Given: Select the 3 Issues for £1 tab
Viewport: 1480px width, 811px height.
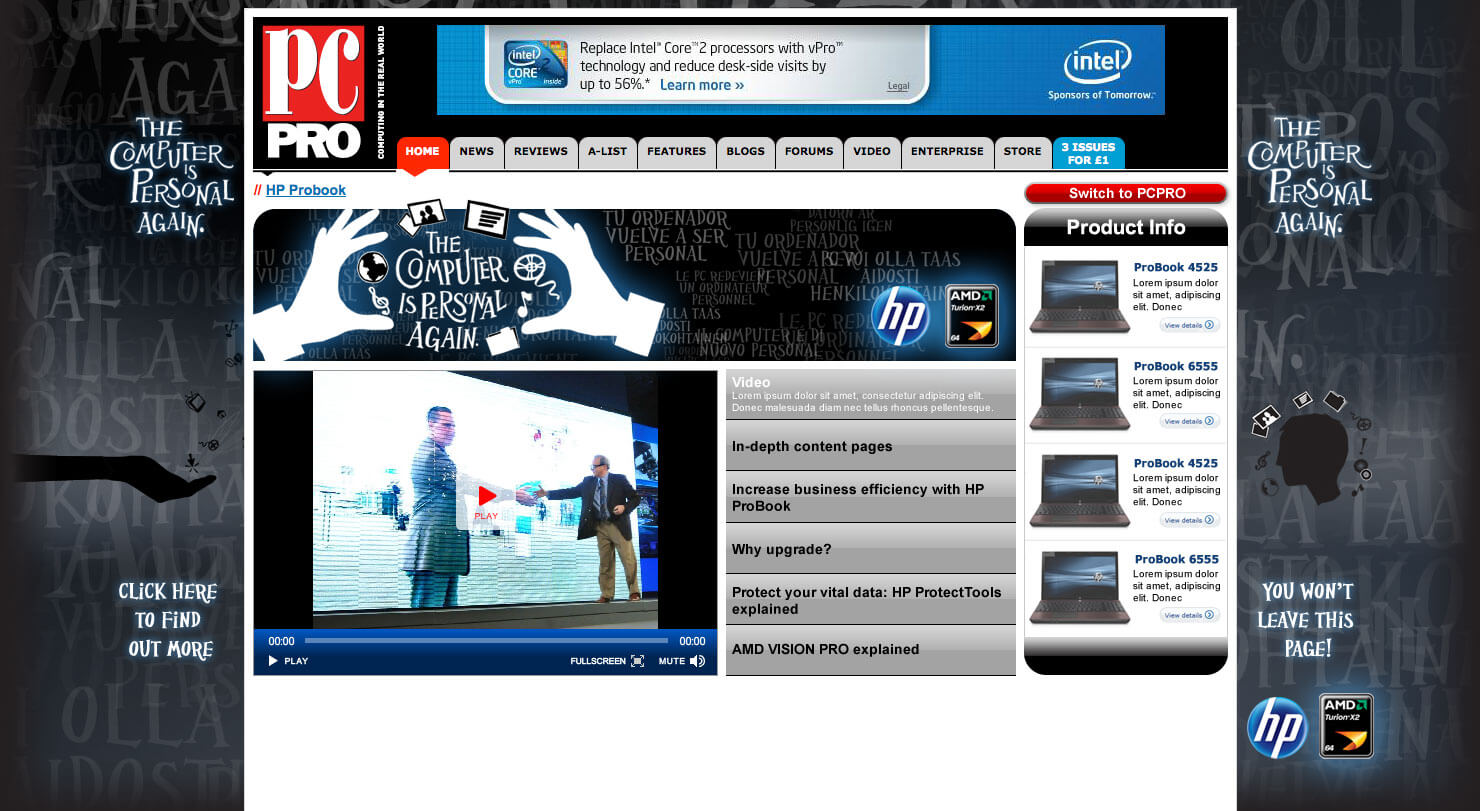Looking at the screenshot, I should [x=1088, y=153].
